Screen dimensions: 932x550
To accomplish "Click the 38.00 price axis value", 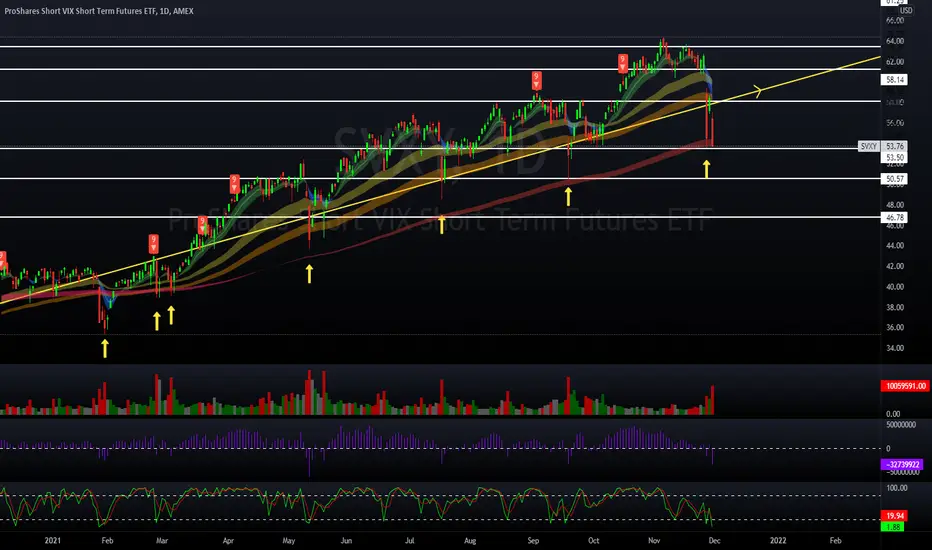I will pos(895,307).
